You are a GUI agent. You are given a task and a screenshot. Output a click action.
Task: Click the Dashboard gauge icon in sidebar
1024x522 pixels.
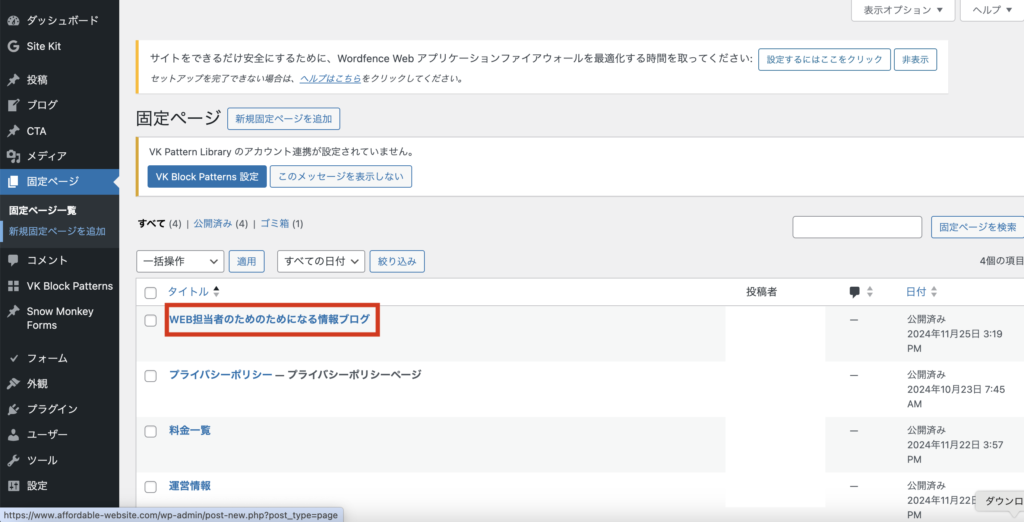tap(13, 20)
